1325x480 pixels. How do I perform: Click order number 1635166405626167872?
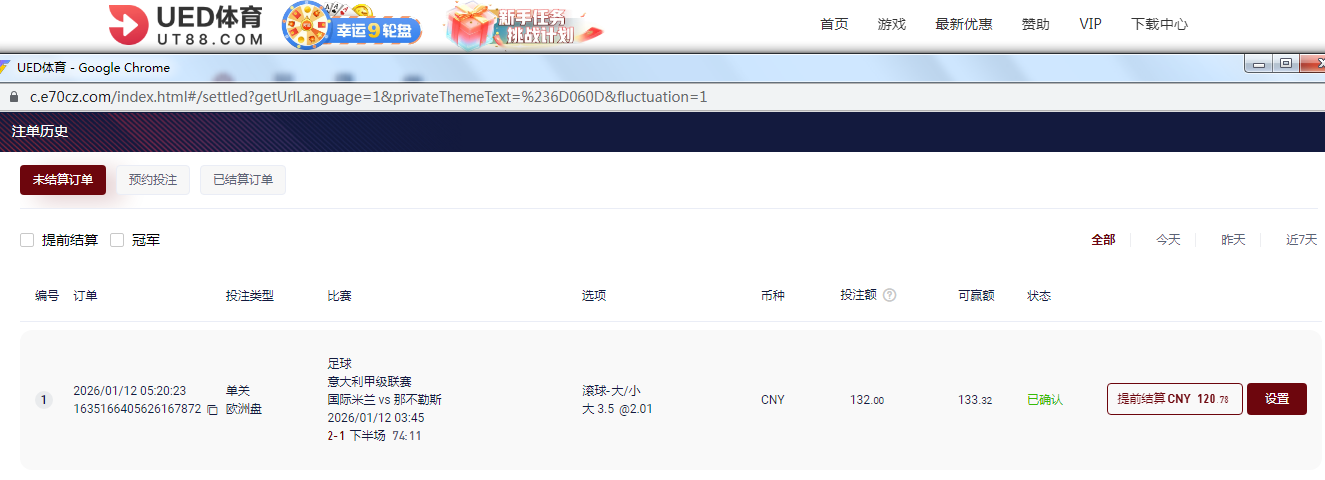137,409
